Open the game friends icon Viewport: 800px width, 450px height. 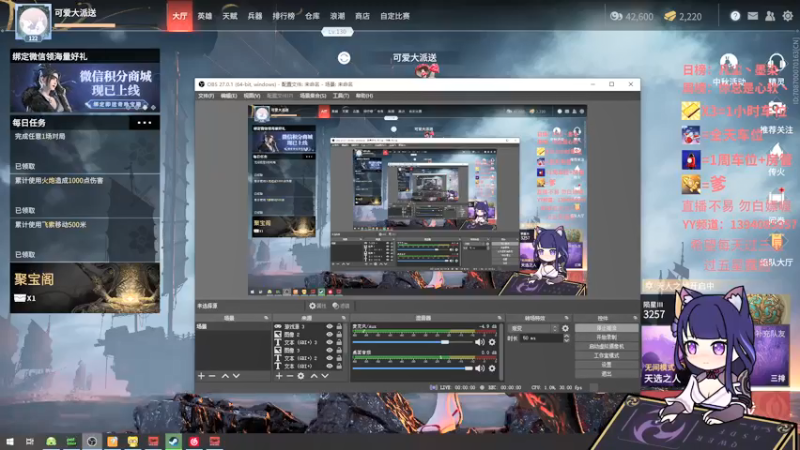pos(770,16)
